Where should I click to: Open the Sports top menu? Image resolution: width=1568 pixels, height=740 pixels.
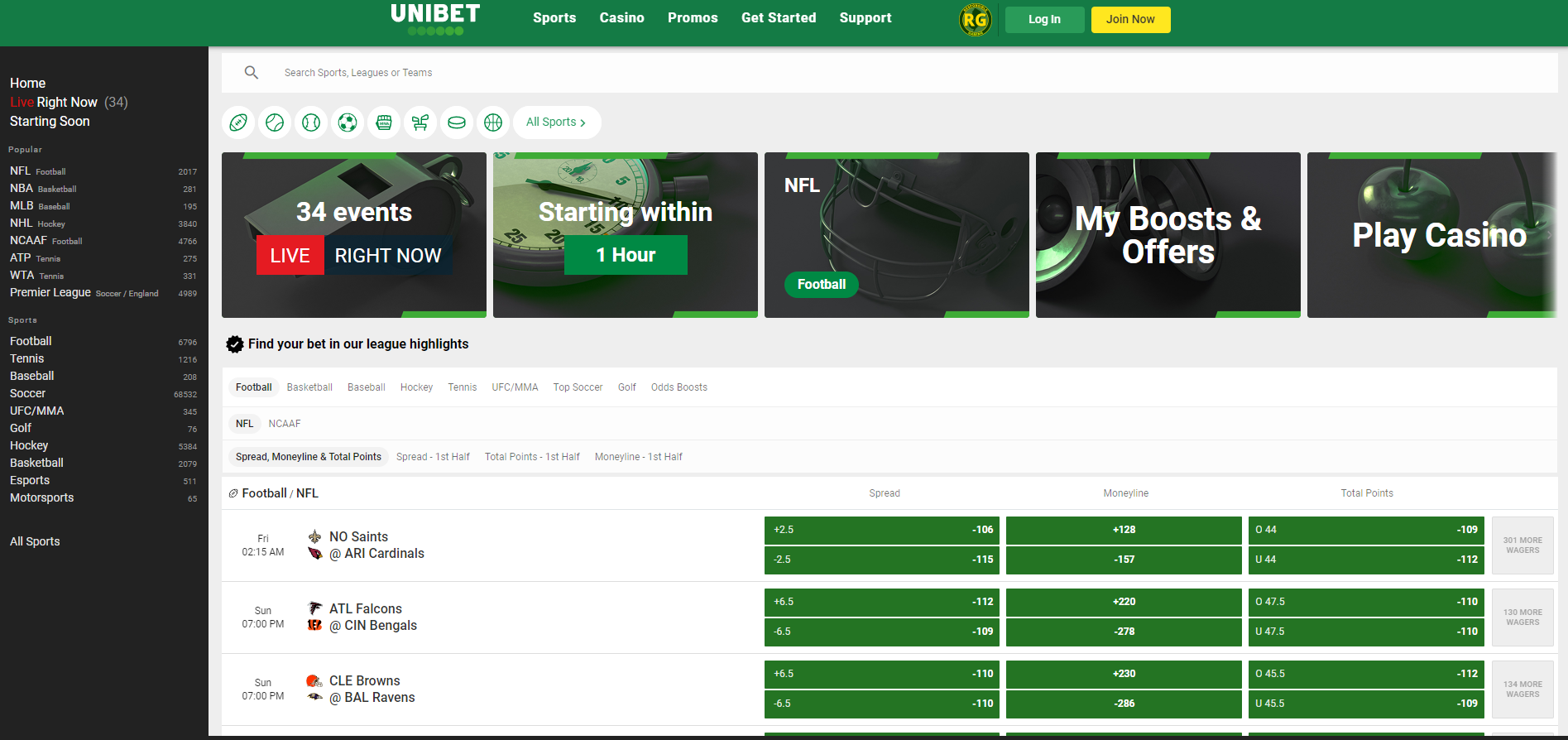[554, 18]
